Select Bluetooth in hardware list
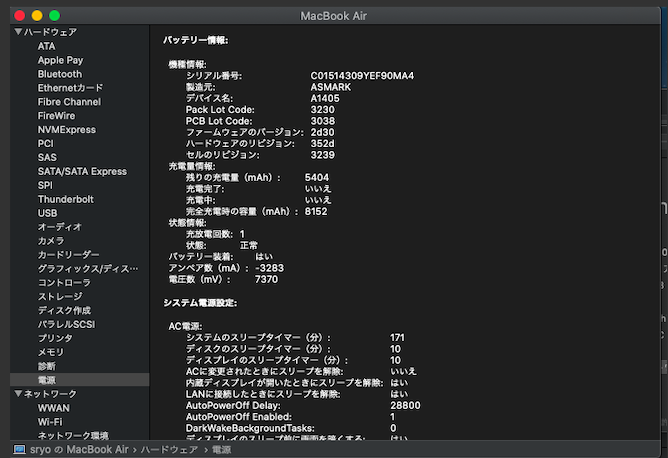Viewport: 668px width, 458px height. [60, 74]
